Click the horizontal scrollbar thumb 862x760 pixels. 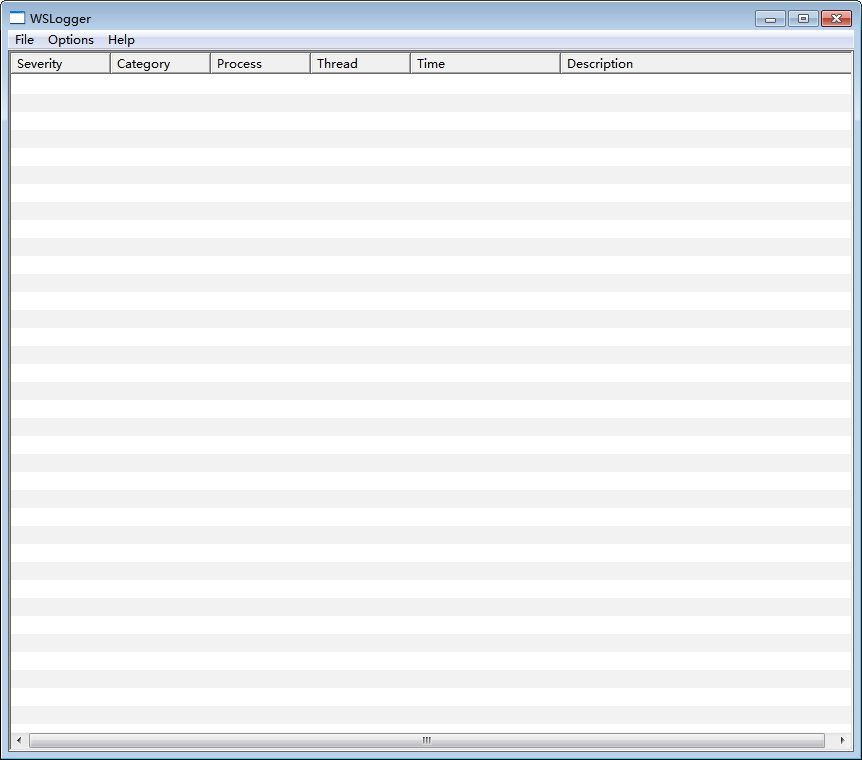(427, 740)
